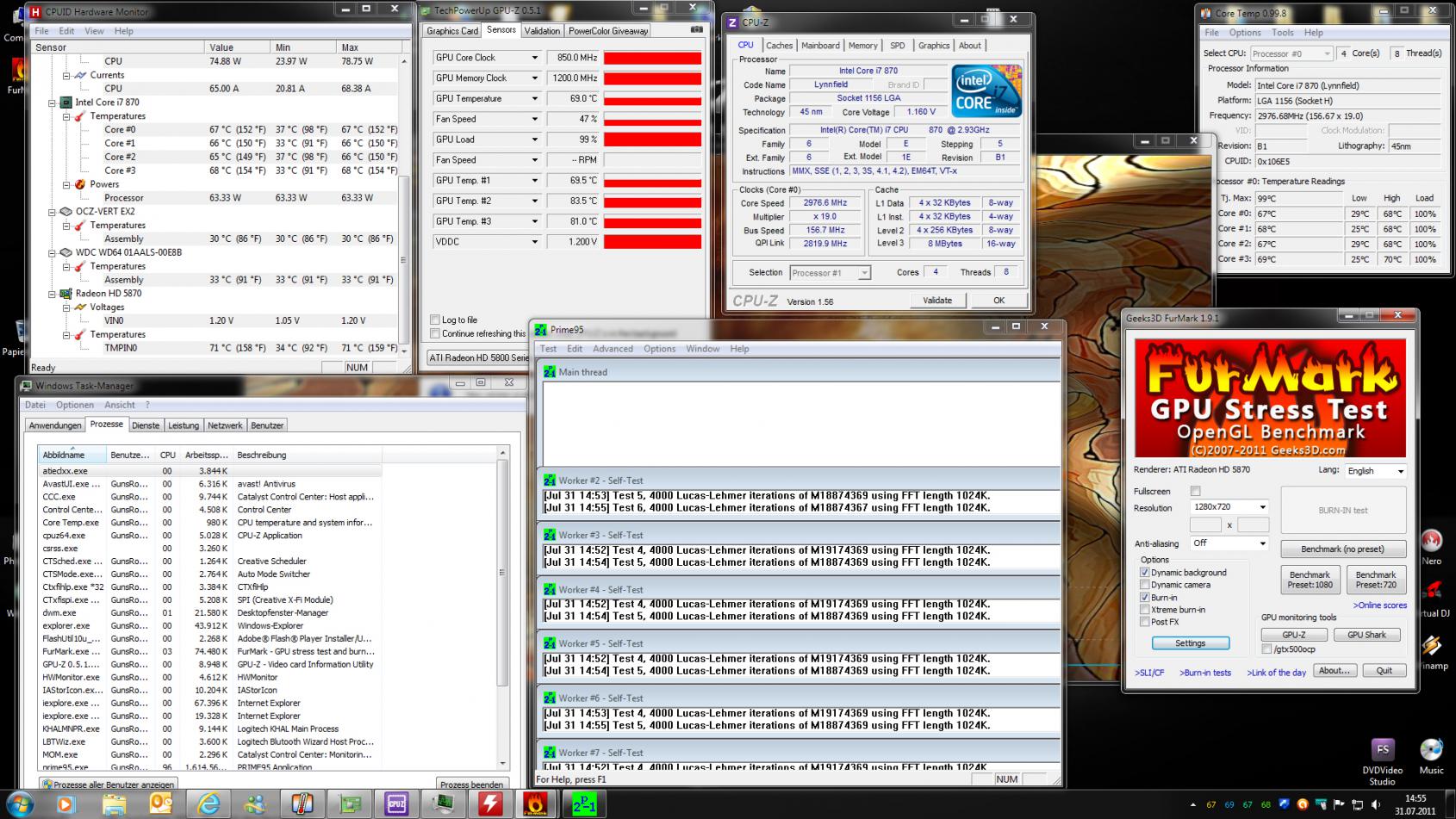1456x819 pixels.
Task: Check the /gtx500ocp checkbox
Action: [x=1266, y=649]
